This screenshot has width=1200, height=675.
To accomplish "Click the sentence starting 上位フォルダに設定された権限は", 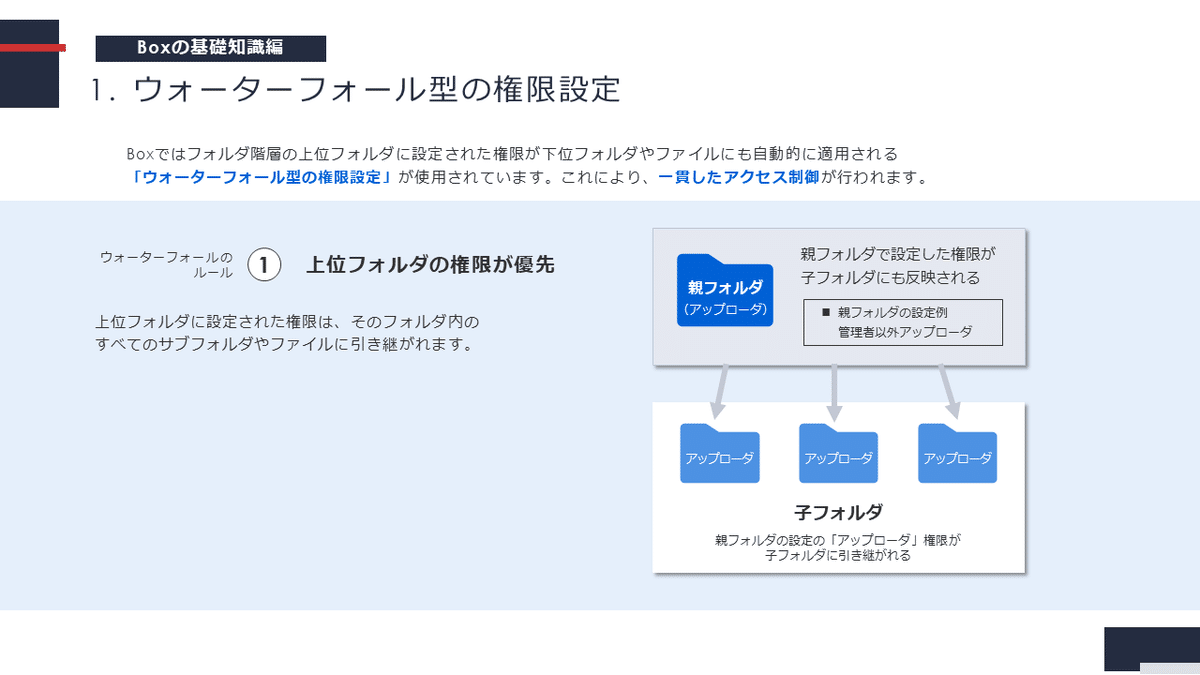I will 288,323.
